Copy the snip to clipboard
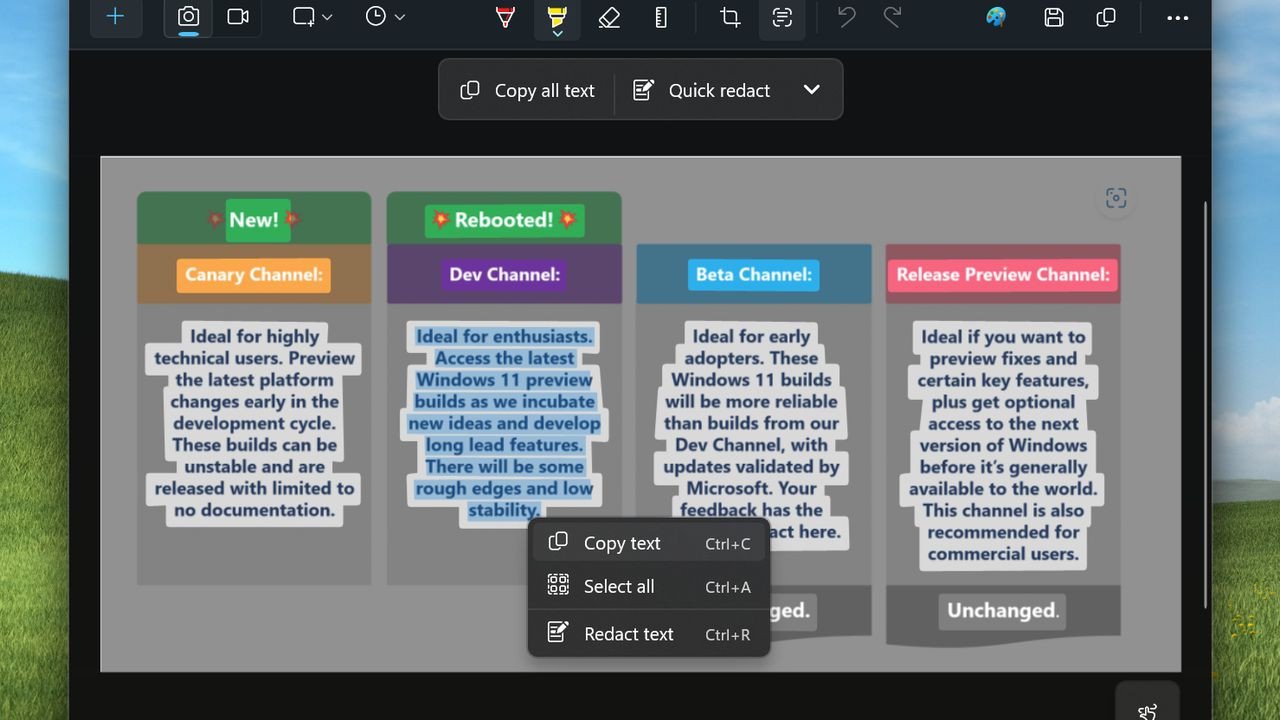Image resolution: width=1280 pixels, height=720 pixels. tap(1105, 17)
